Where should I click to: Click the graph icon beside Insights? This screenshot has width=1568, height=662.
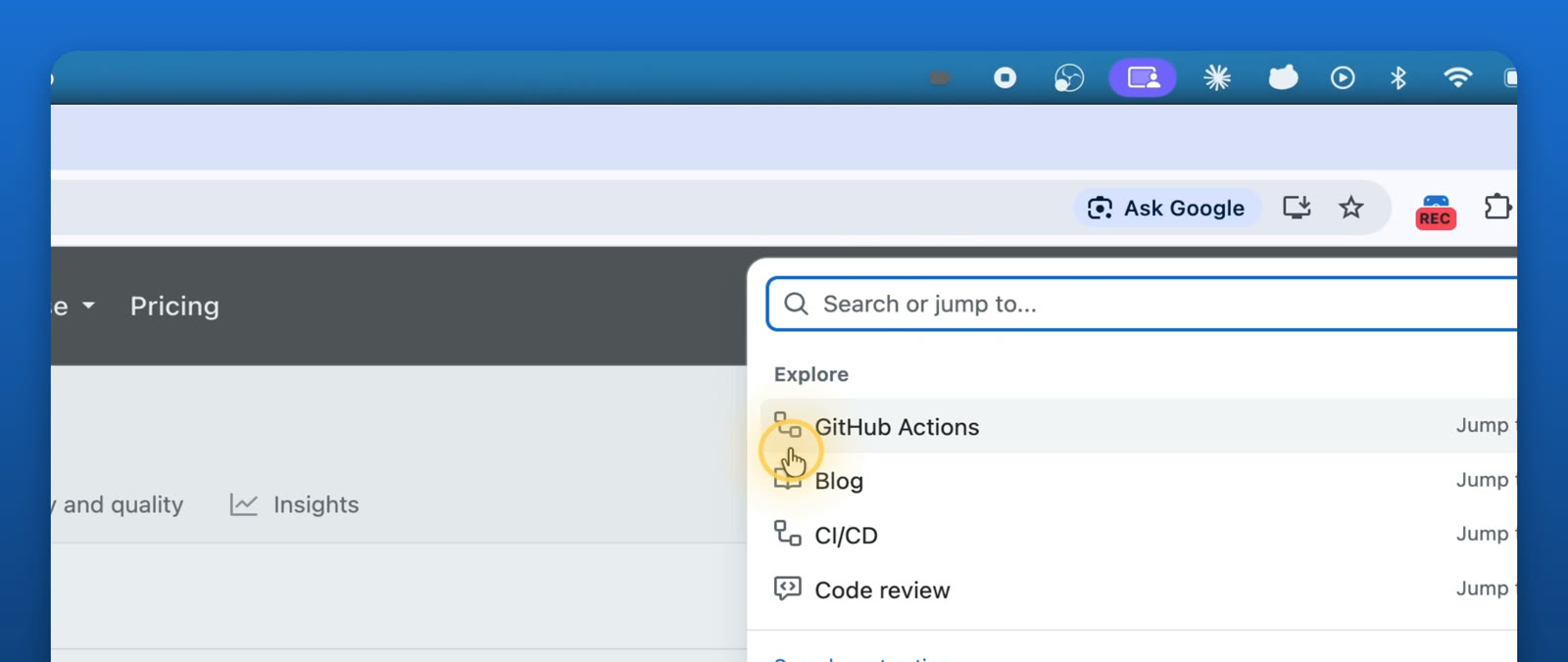point(244,504)
